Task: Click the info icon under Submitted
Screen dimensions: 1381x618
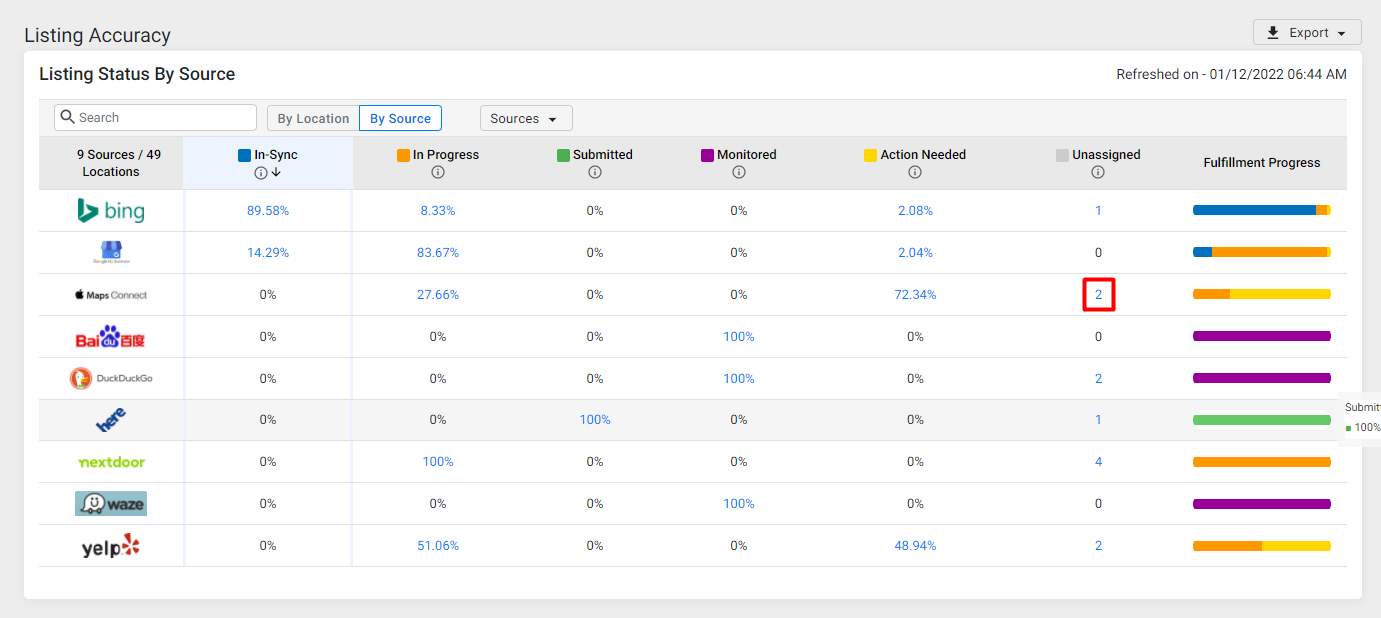Action: tap(595, 172)
